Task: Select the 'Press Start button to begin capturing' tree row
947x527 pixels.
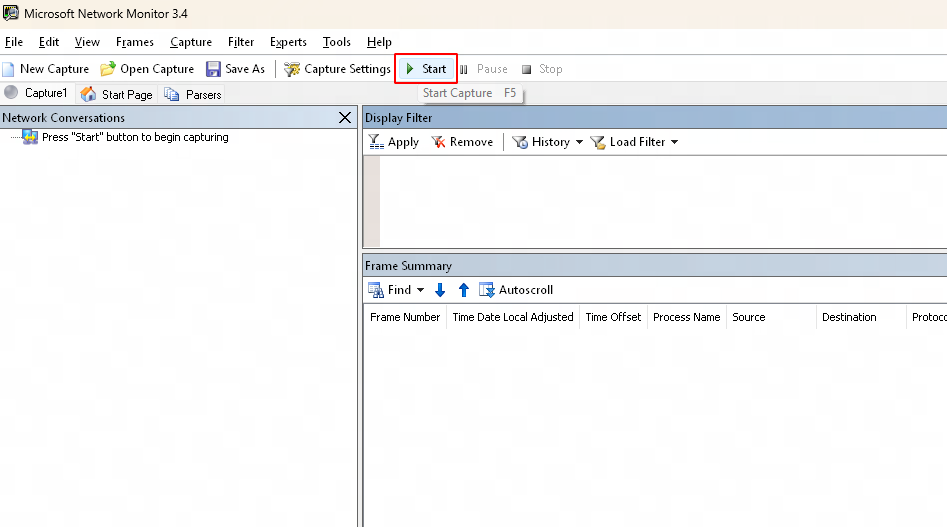Action: coord(135,138)
